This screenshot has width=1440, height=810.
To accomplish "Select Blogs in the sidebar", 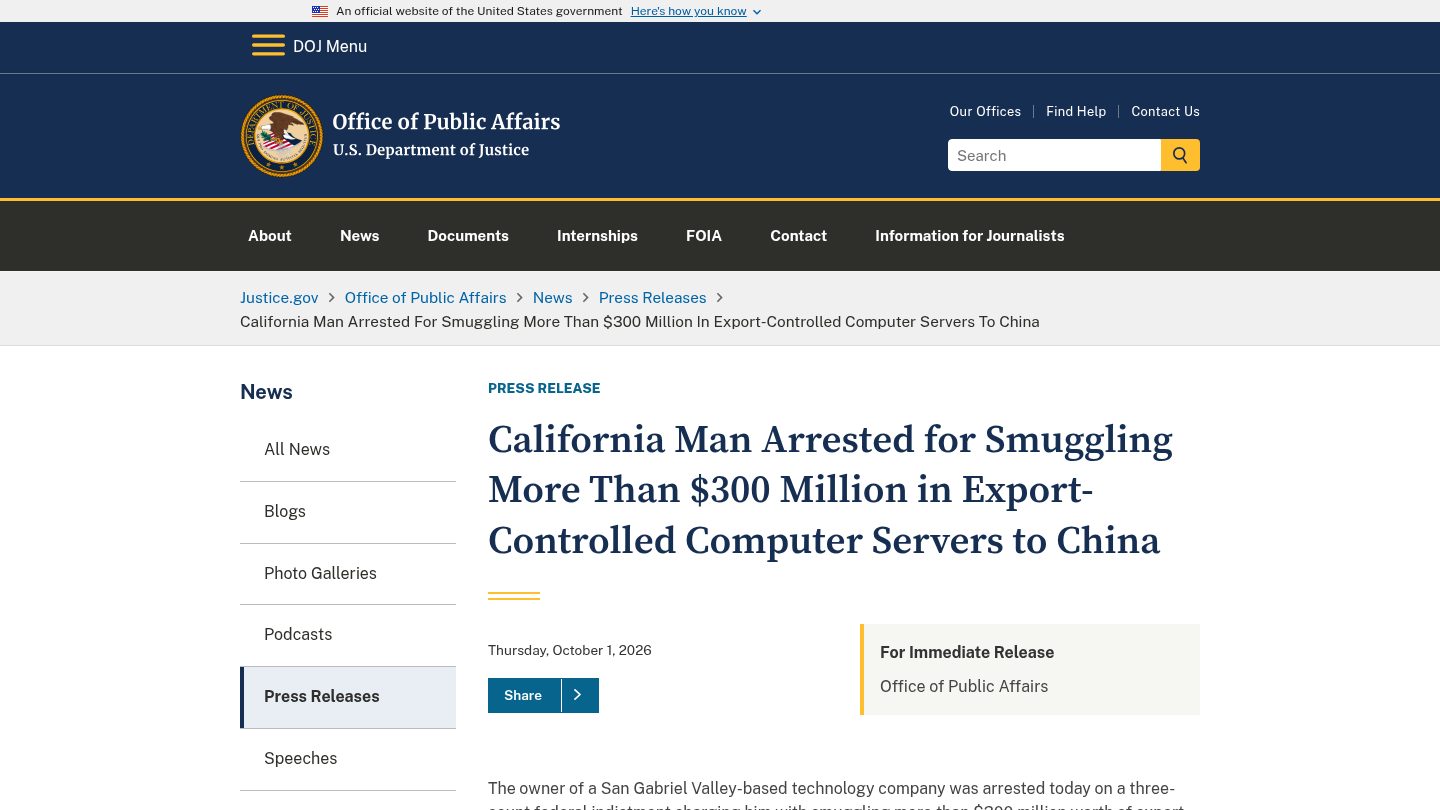I will [x=348, y=512].
